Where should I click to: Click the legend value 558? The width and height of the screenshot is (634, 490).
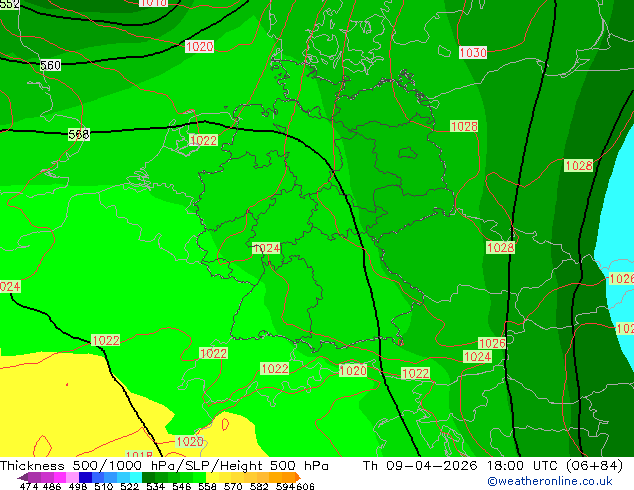(x=207, y=486)
